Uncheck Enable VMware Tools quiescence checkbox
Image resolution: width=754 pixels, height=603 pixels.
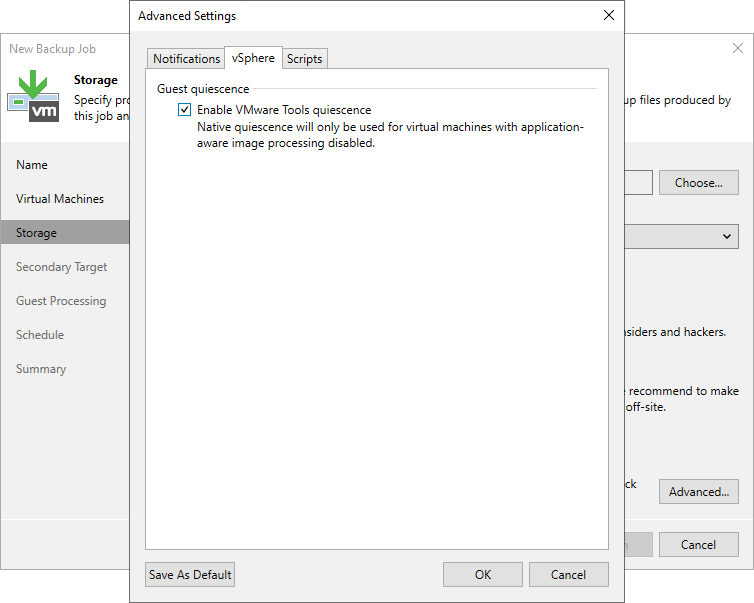click(184, 110)
